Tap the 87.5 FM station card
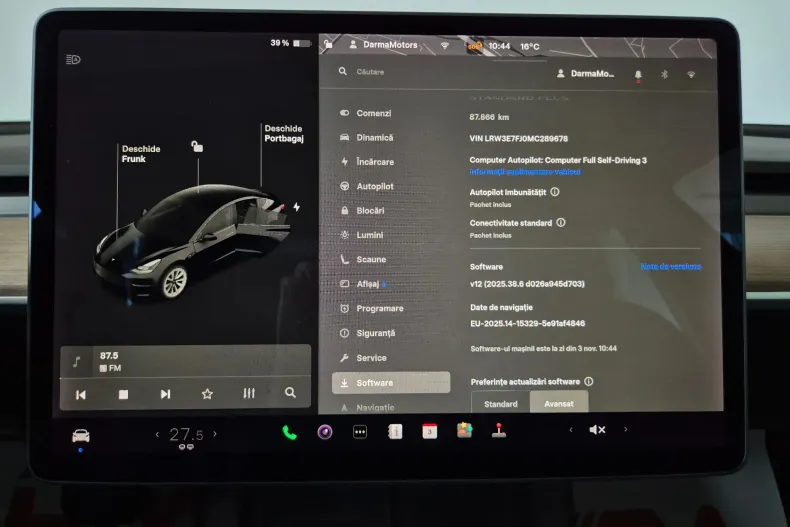The width and height of the screenshot is (790, 527). (185, 361)
